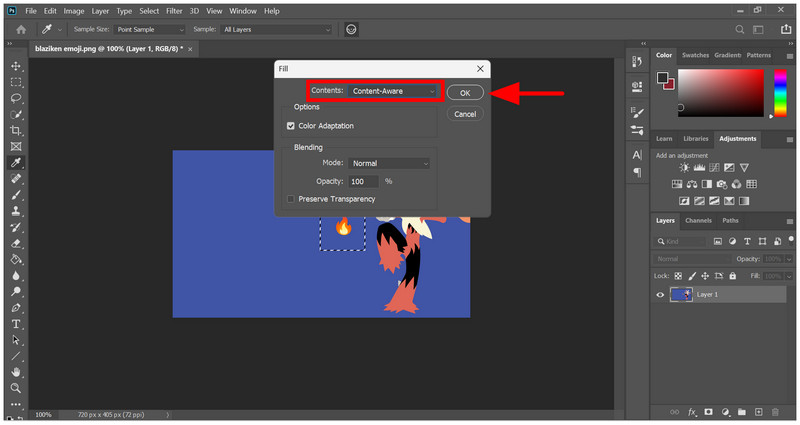Image resolution: width=800 pixels, height=425 pixels.
Task: Click the Add layer mask icon
Action: 708,412
